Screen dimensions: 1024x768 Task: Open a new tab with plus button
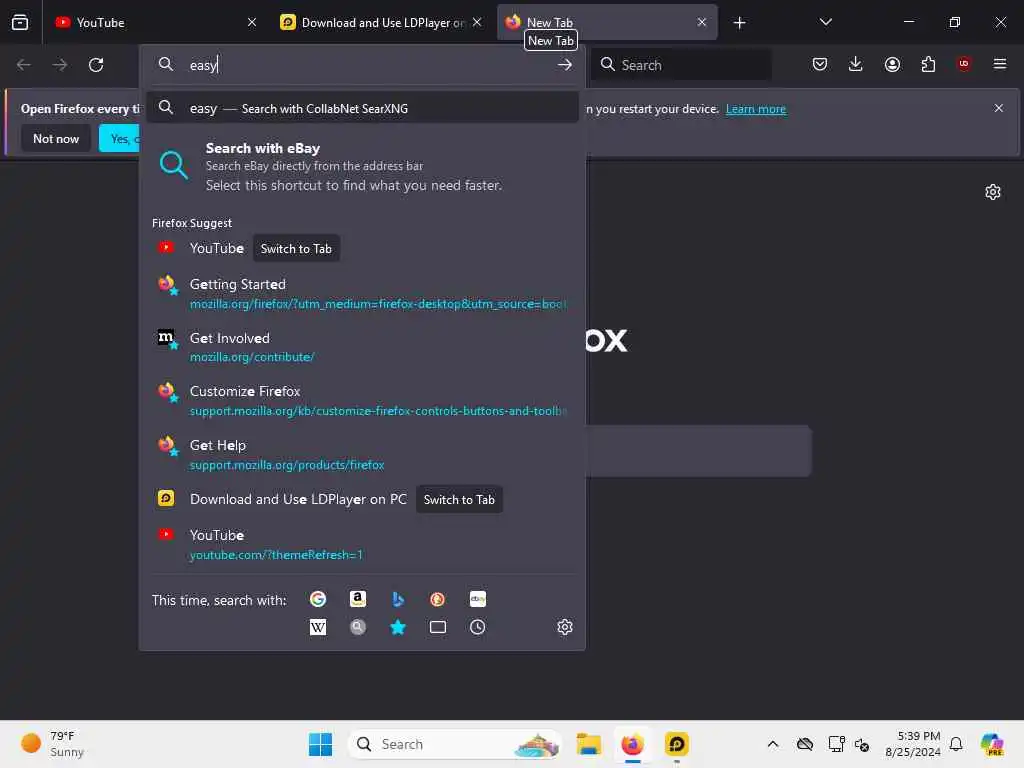(739, 23)
